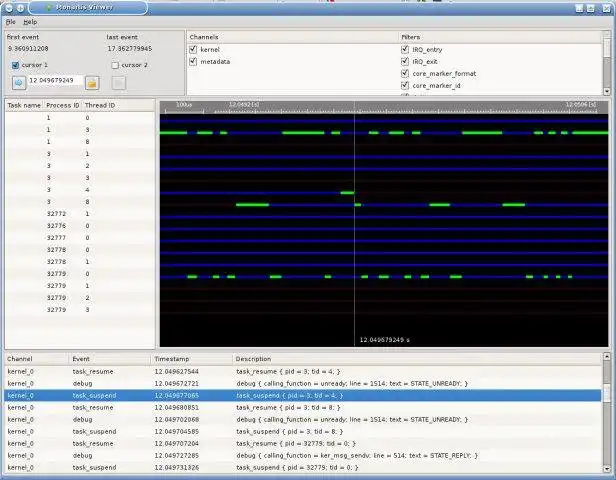Click the cursor 1 time input field
This screenshot has width=616, height=480.
point(55,81)
